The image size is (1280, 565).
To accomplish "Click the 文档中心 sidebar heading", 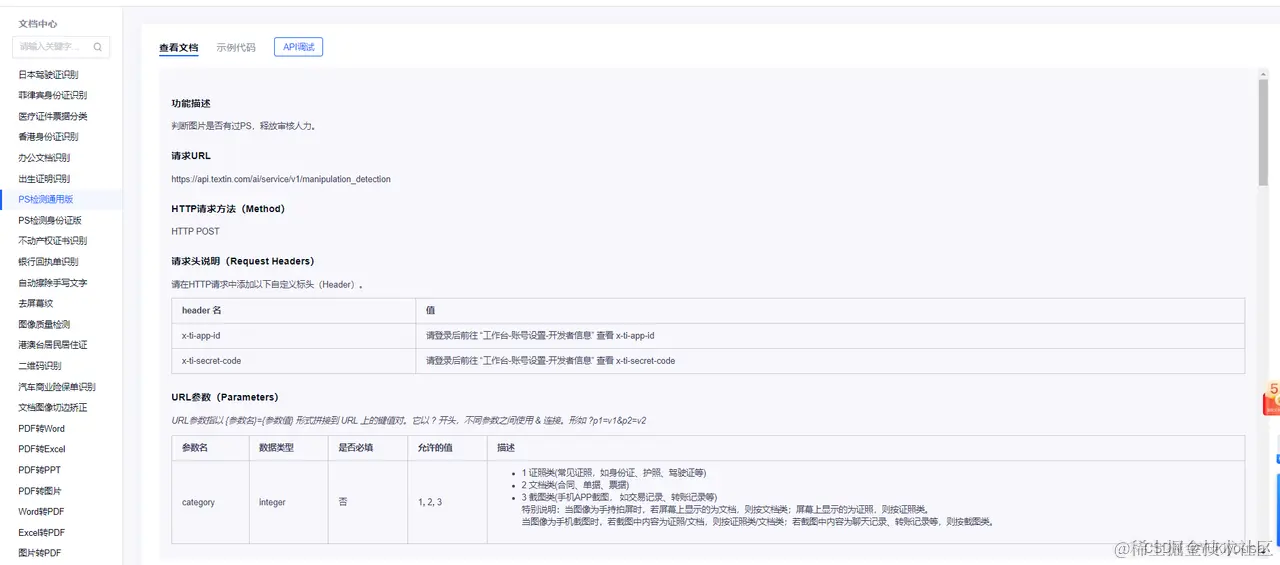I will click(38, 23).
